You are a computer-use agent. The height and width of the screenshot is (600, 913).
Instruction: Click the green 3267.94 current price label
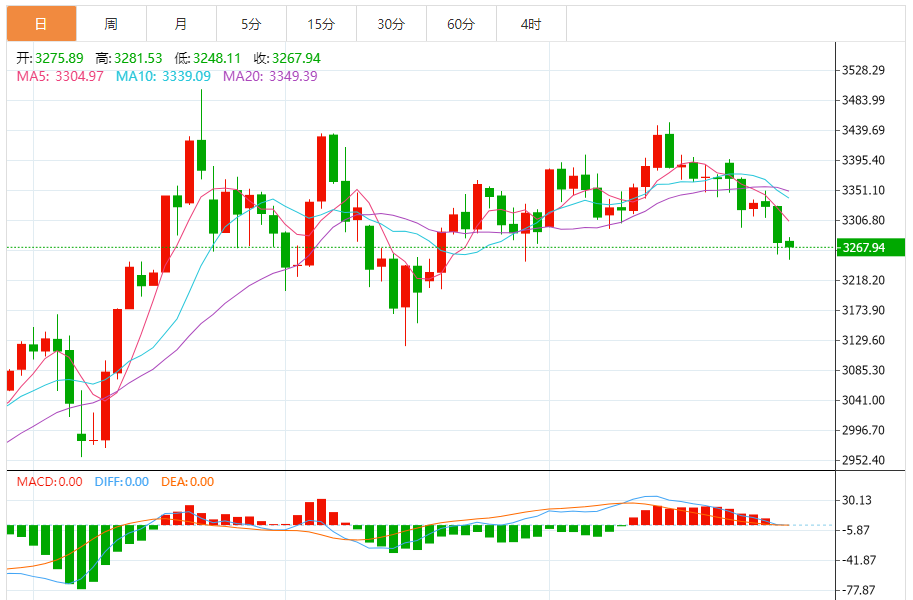(x=870, y=248)
